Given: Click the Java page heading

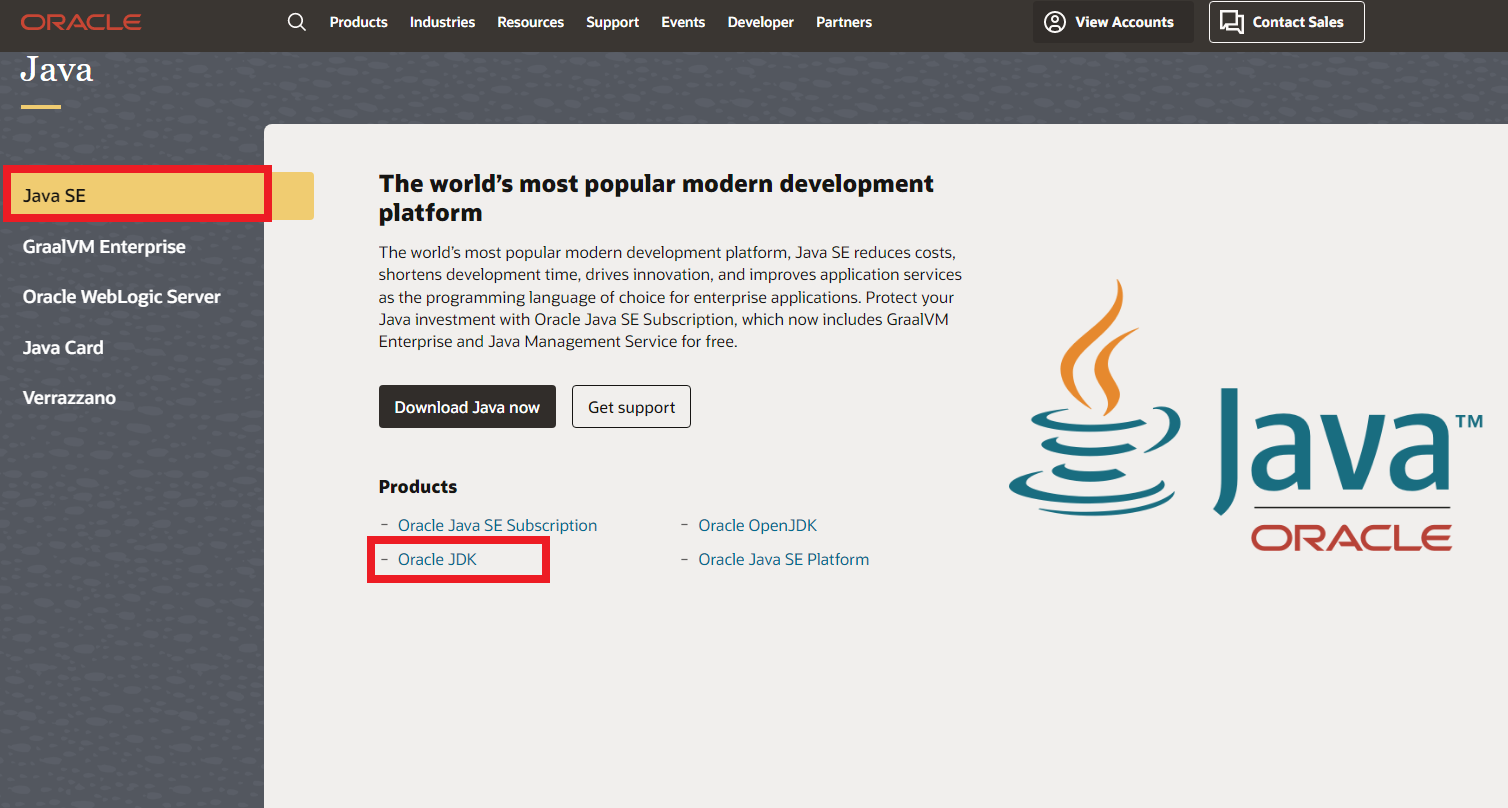Looking at the screenshot, I should (57, 70).
